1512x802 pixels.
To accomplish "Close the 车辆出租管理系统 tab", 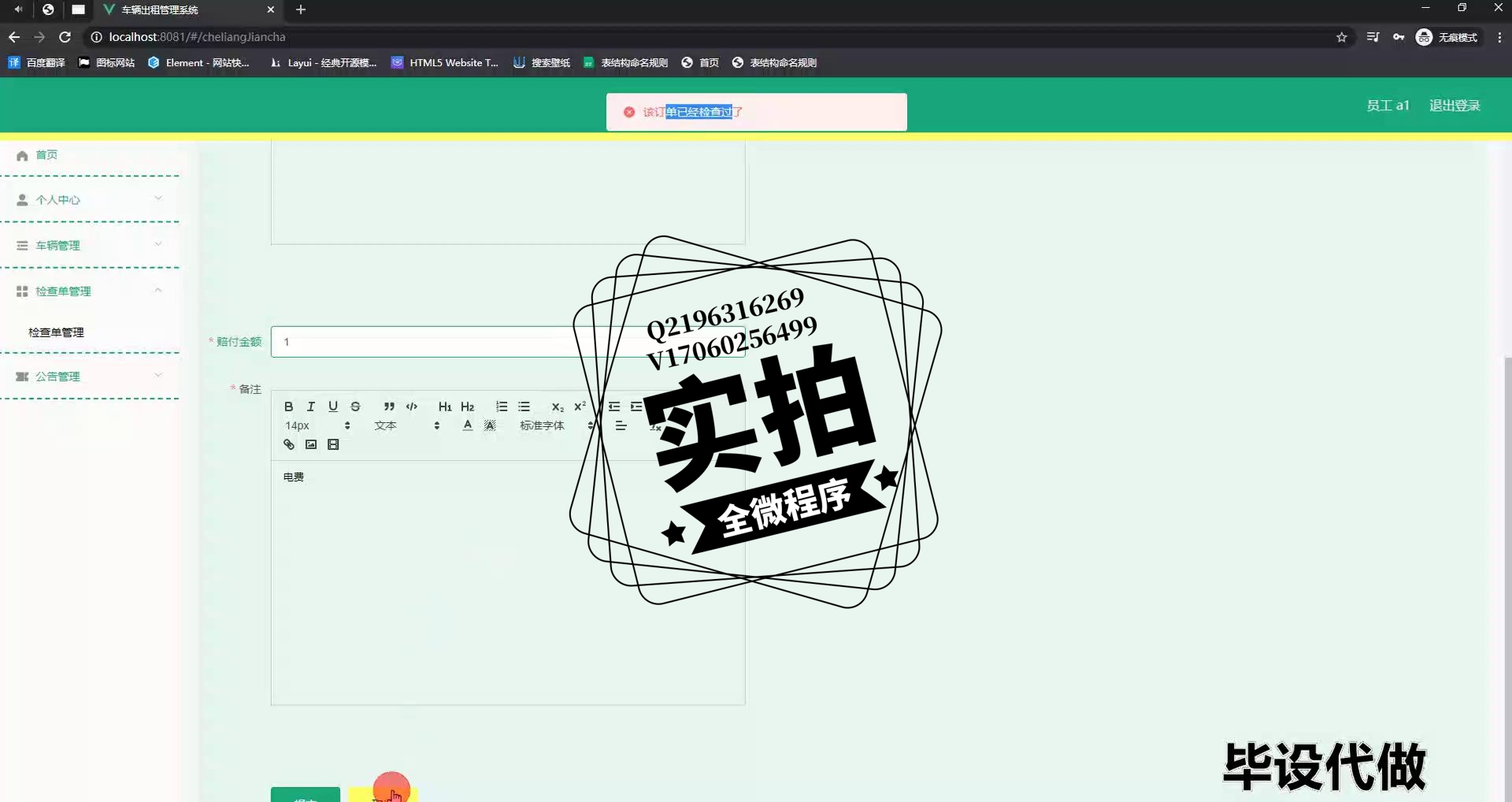I will [x=271, y=9].
